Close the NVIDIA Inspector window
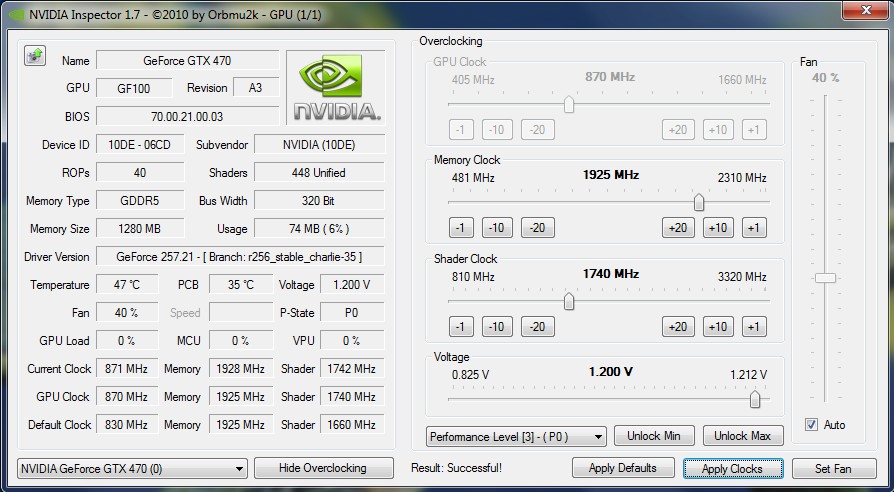 866,10
